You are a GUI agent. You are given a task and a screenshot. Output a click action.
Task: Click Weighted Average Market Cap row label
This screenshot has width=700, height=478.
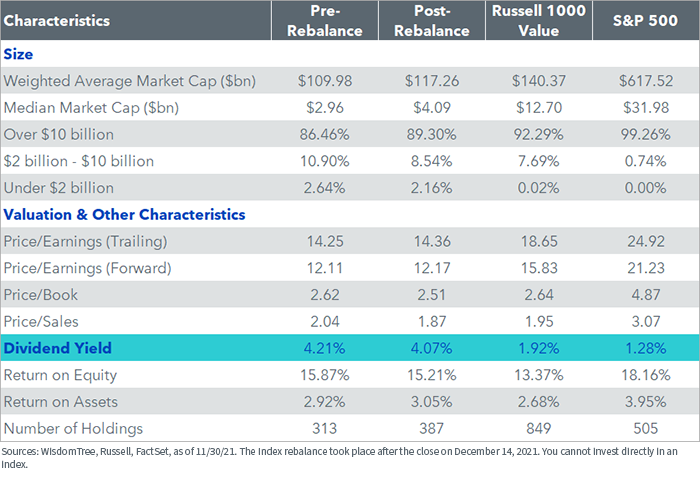coord(130,81)
